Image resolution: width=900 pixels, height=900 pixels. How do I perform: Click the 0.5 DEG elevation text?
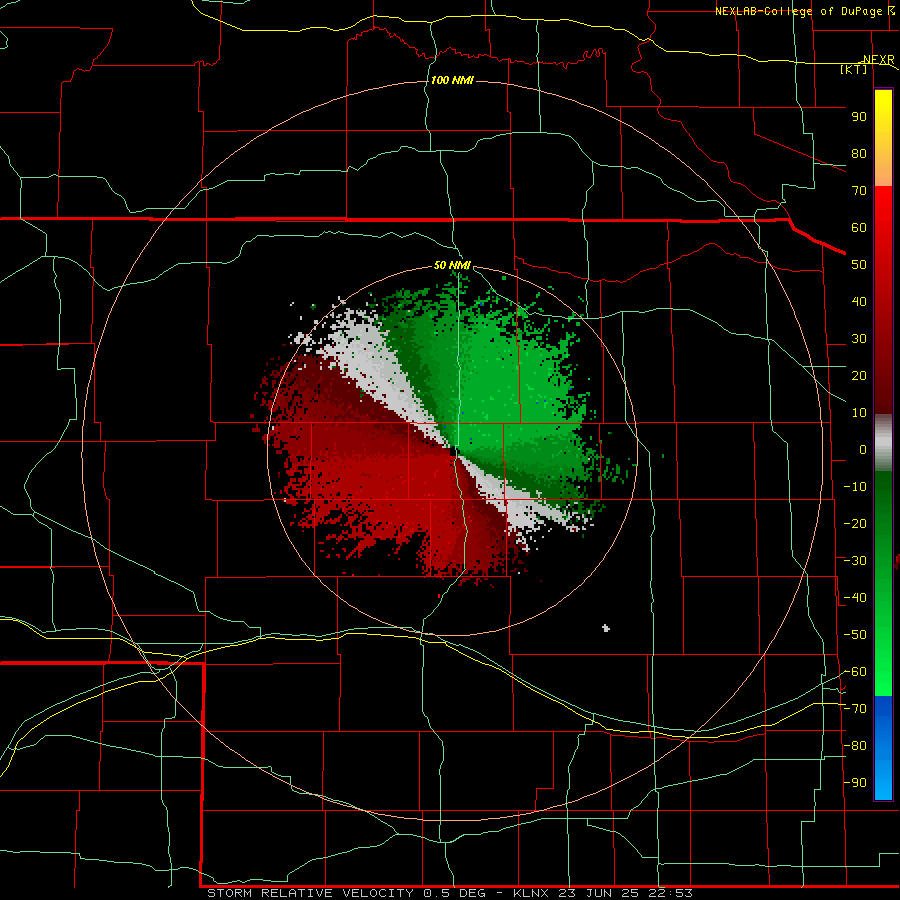click(455, 893)
